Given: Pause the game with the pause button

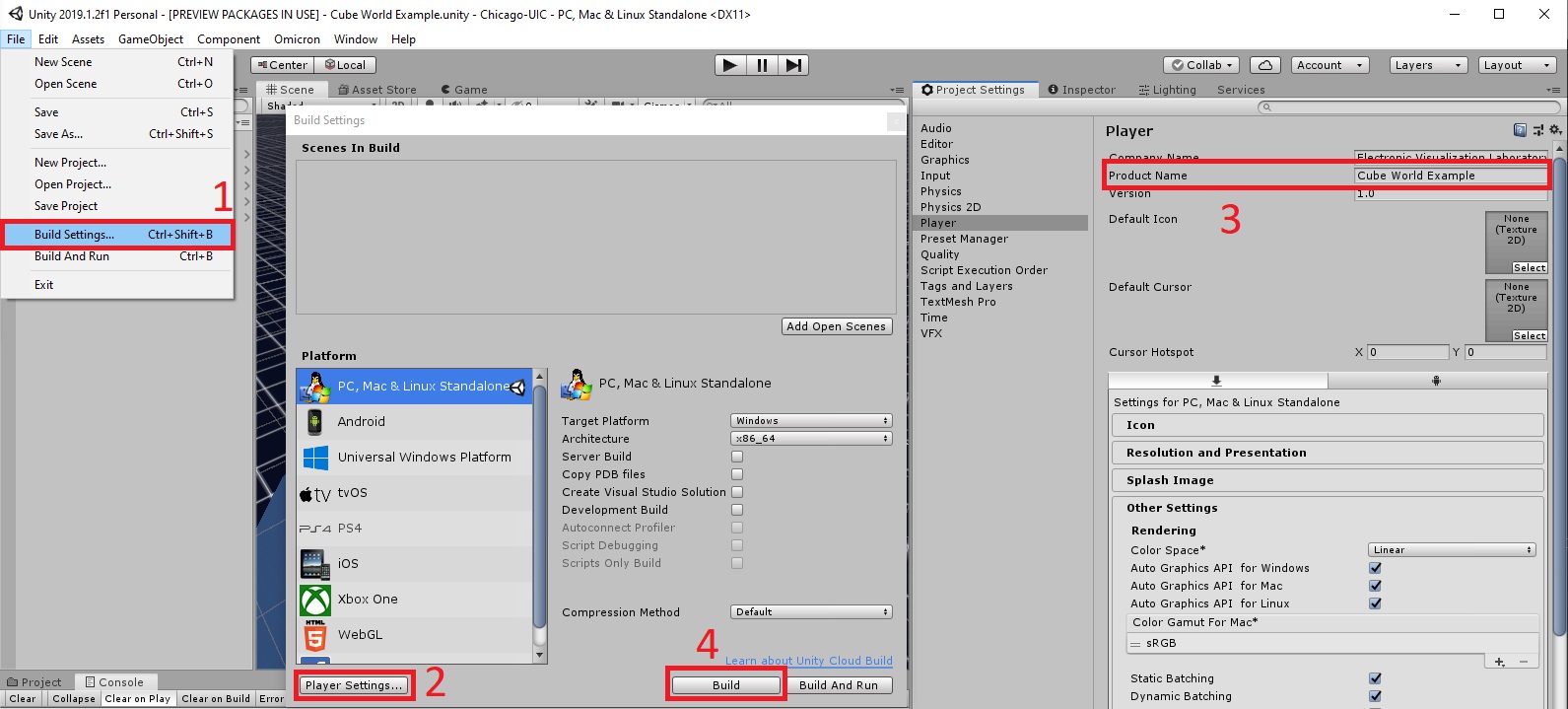Looking at the screenshot, I should (761, 65).
